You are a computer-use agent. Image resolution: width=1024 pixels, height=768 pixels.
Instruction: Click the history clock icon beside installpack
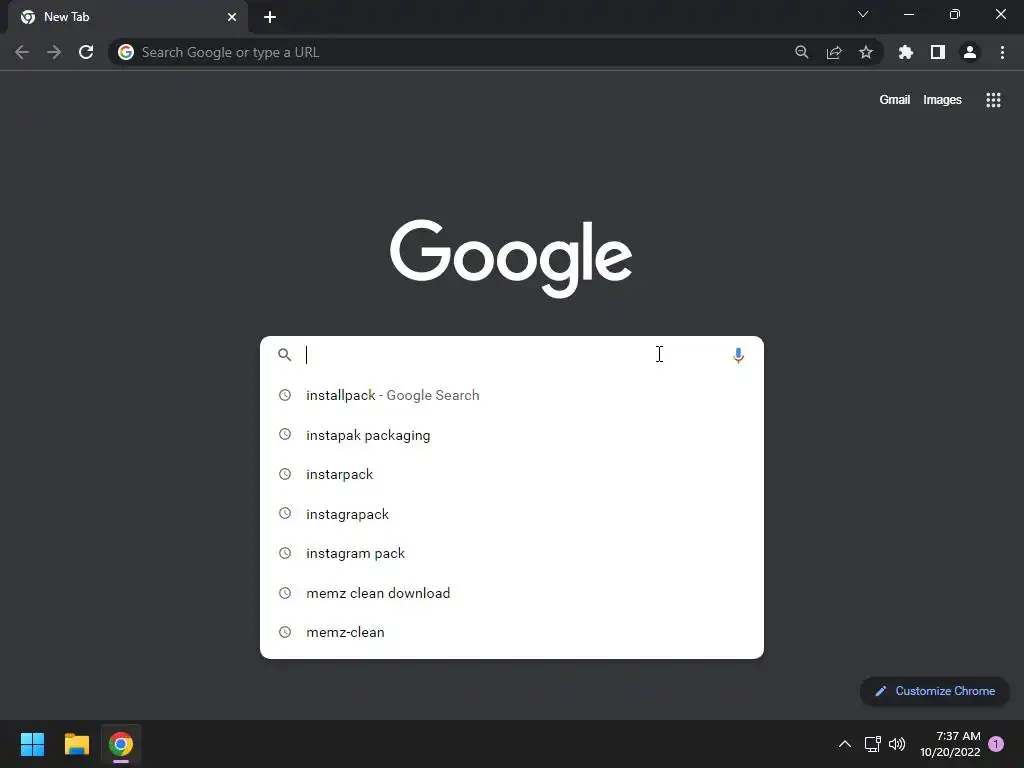pyautogui.click(x=285, y=394)
